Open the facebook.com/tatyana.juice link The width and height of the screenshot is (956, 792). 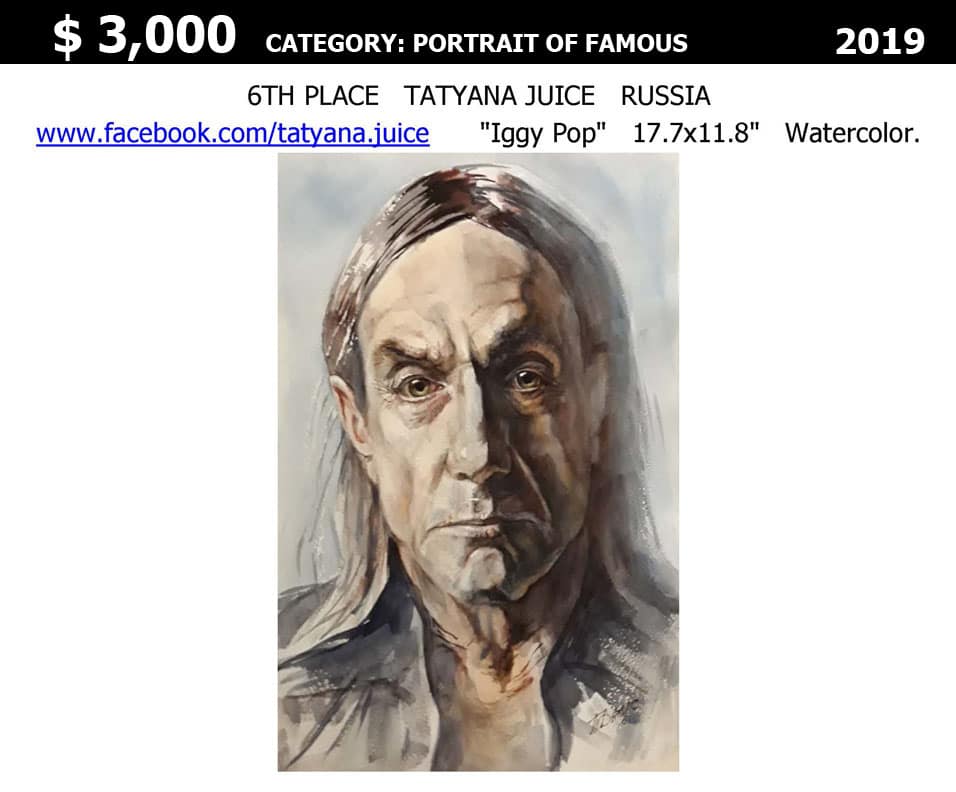click(232, 133)
